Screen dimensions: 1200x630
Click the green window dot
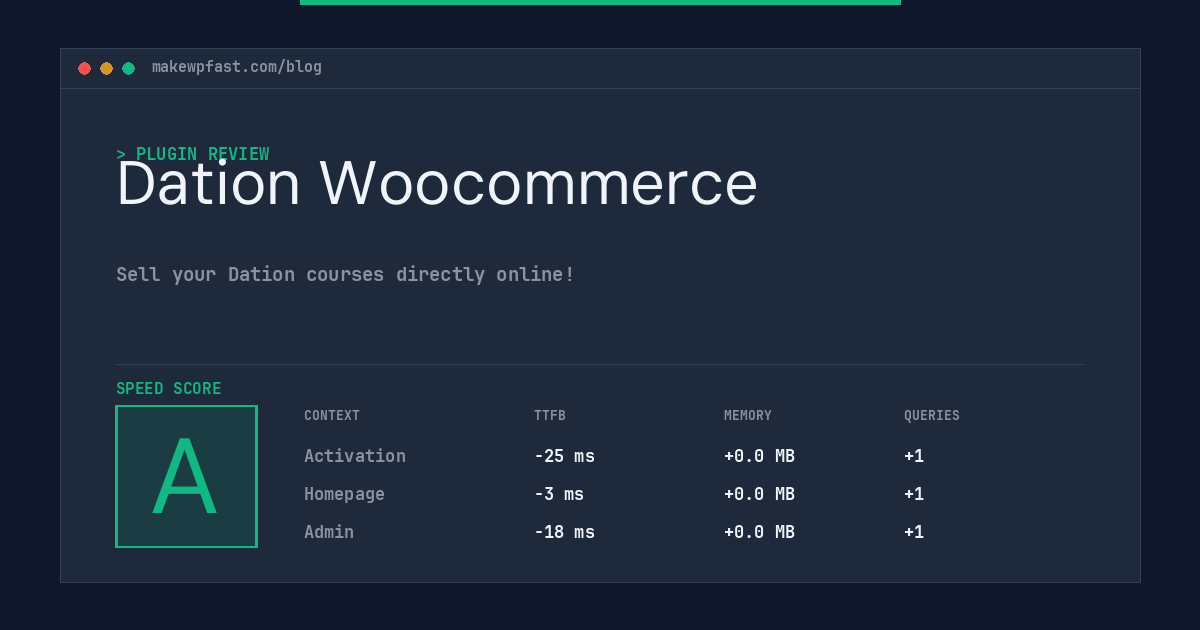point(128,68)
